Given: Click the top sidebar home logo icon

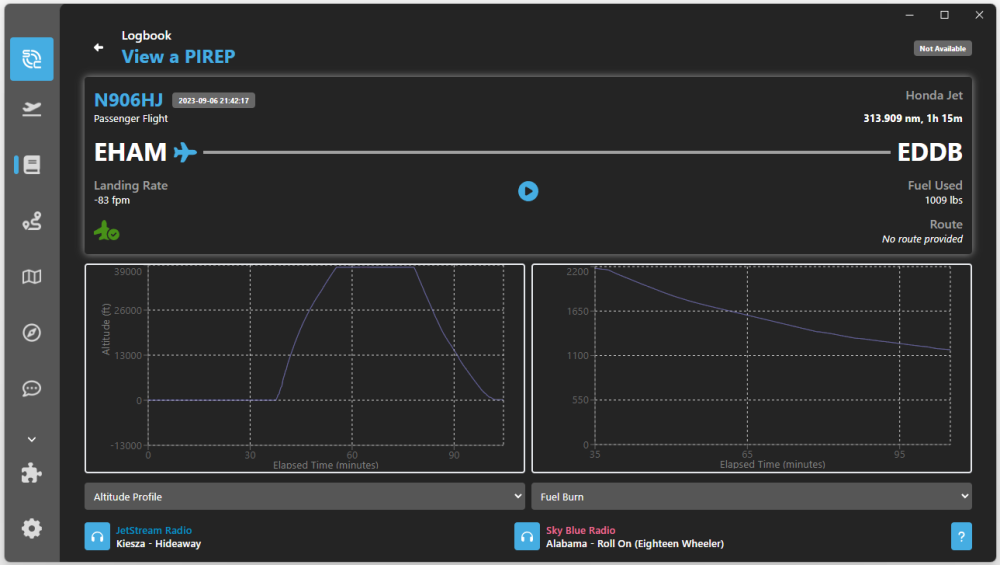Looking at the screenshot, I should [x=32, y=58].
